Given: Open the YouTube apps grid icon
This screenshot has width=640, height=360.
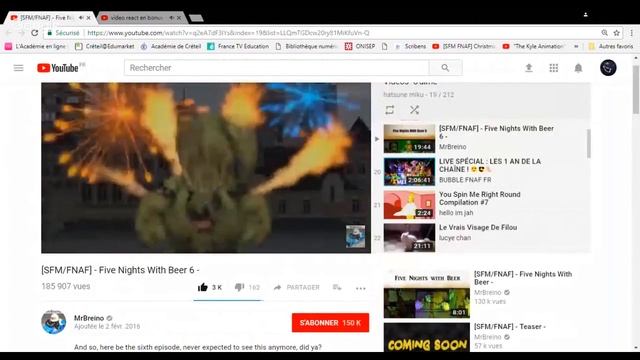Looking at the screenshot, I should [553, 68].
